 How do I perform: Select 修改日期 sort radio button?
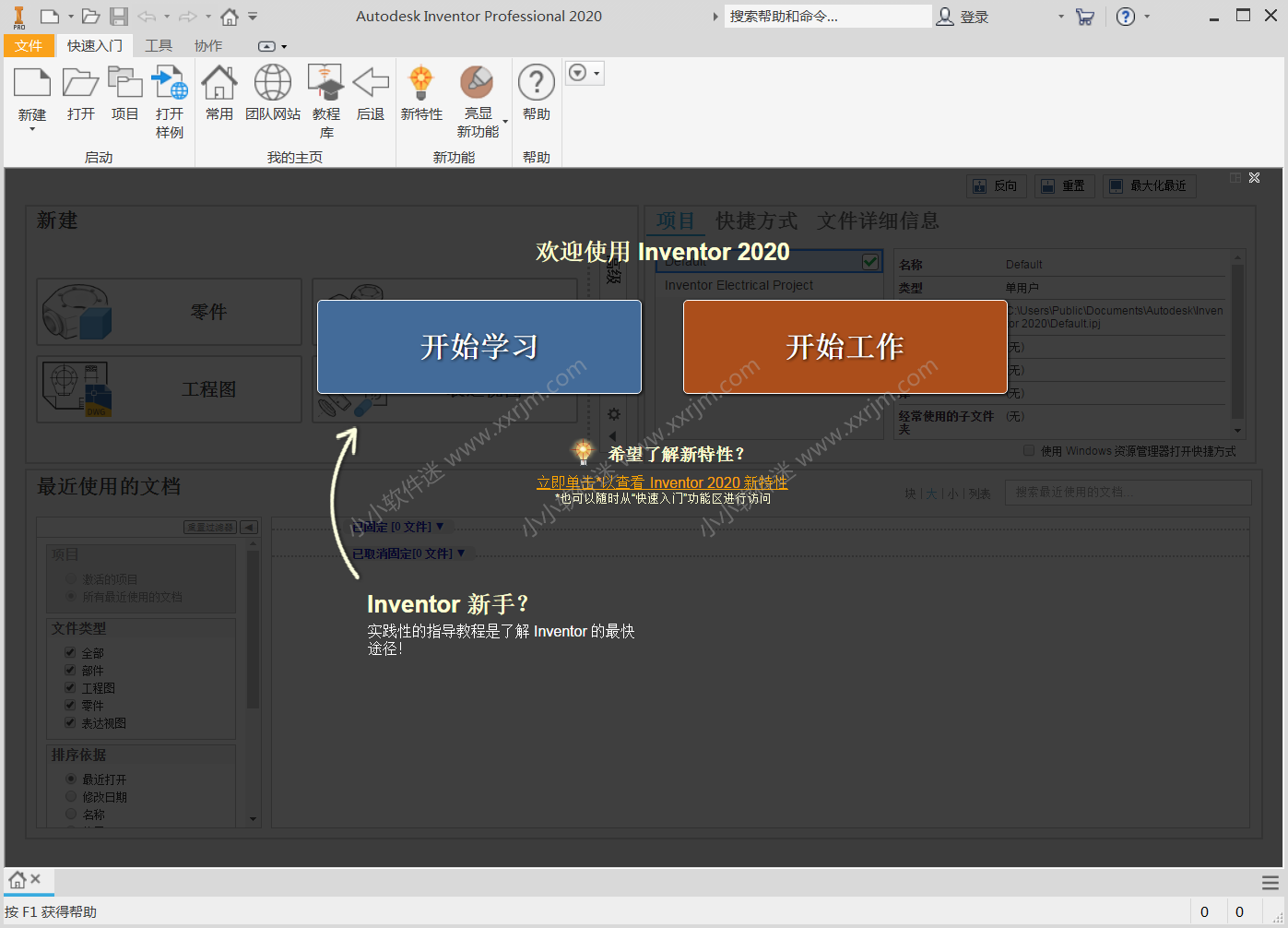pyautogui.click(x=71, y=796)
